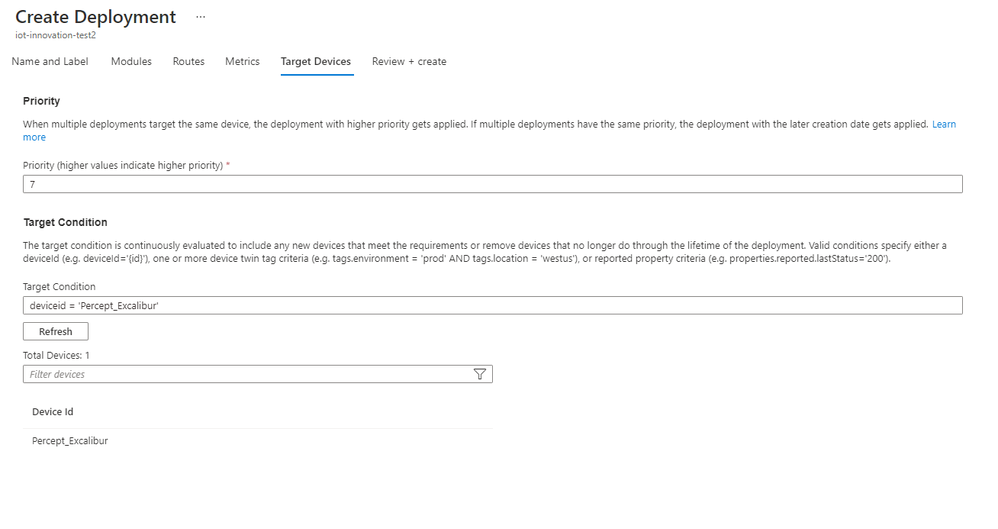Select the Metrics tab
Image resolution: width=998 pixels, height=529 pixels.
242,61
